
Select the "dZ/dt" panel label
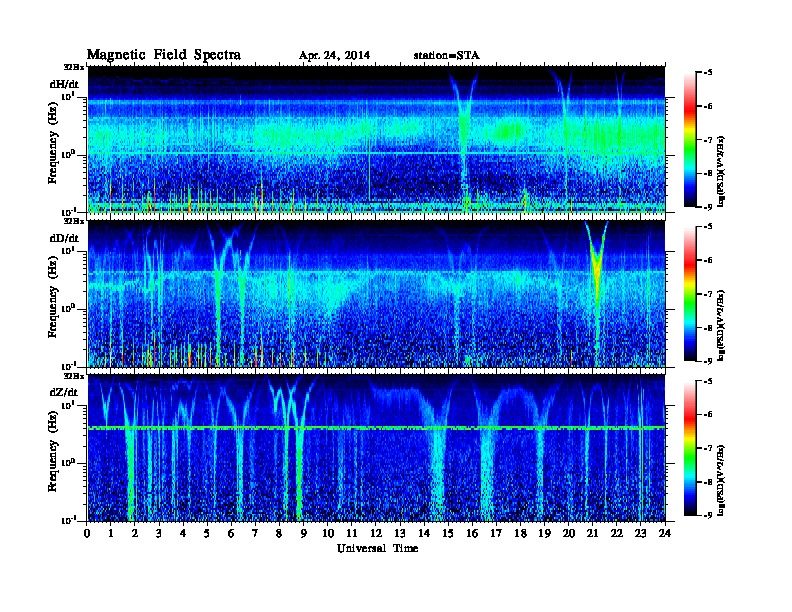(x=65, y=392)
